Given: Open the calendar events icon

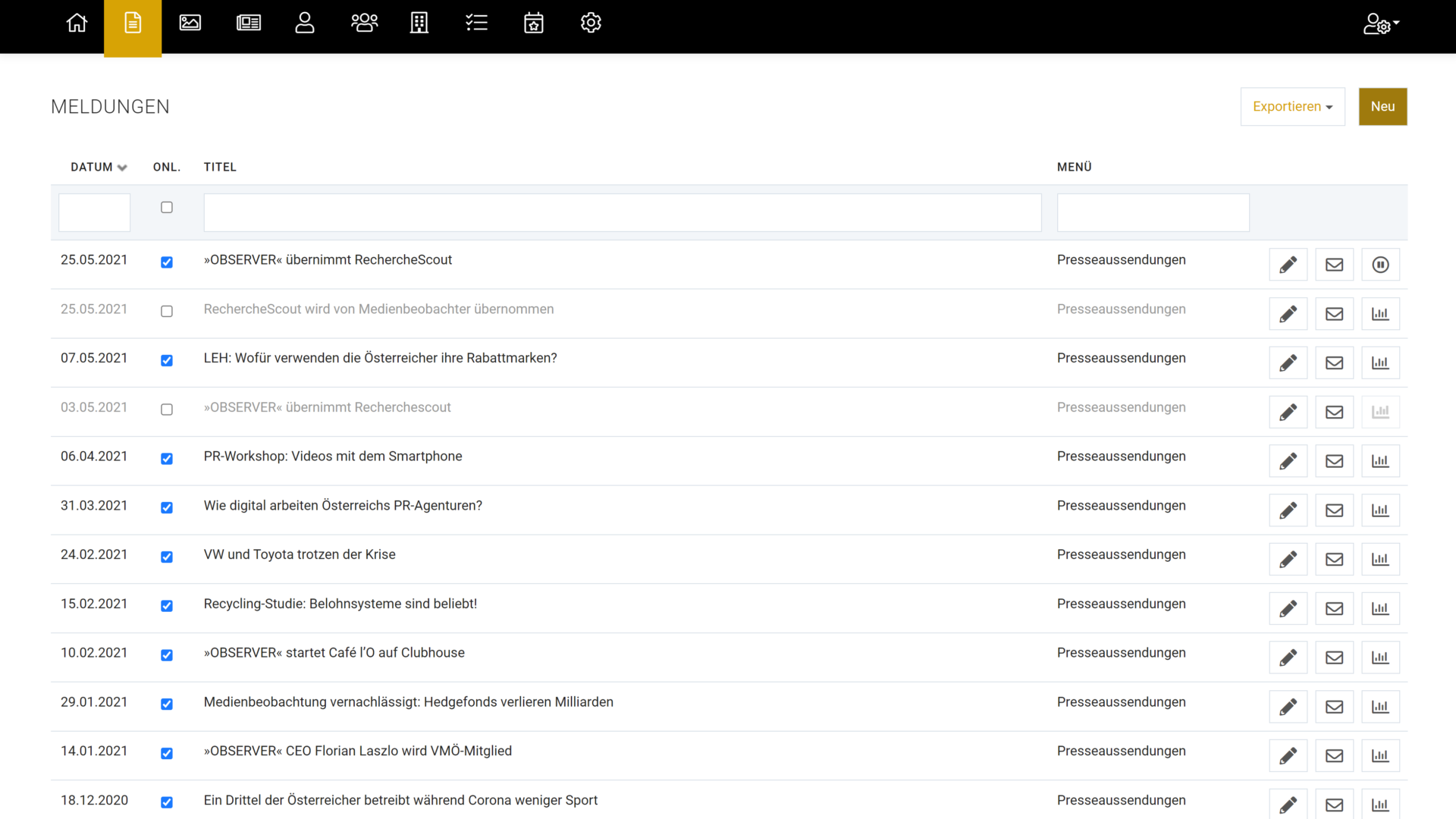Looking at the screenshot, I should coord(534,24).
